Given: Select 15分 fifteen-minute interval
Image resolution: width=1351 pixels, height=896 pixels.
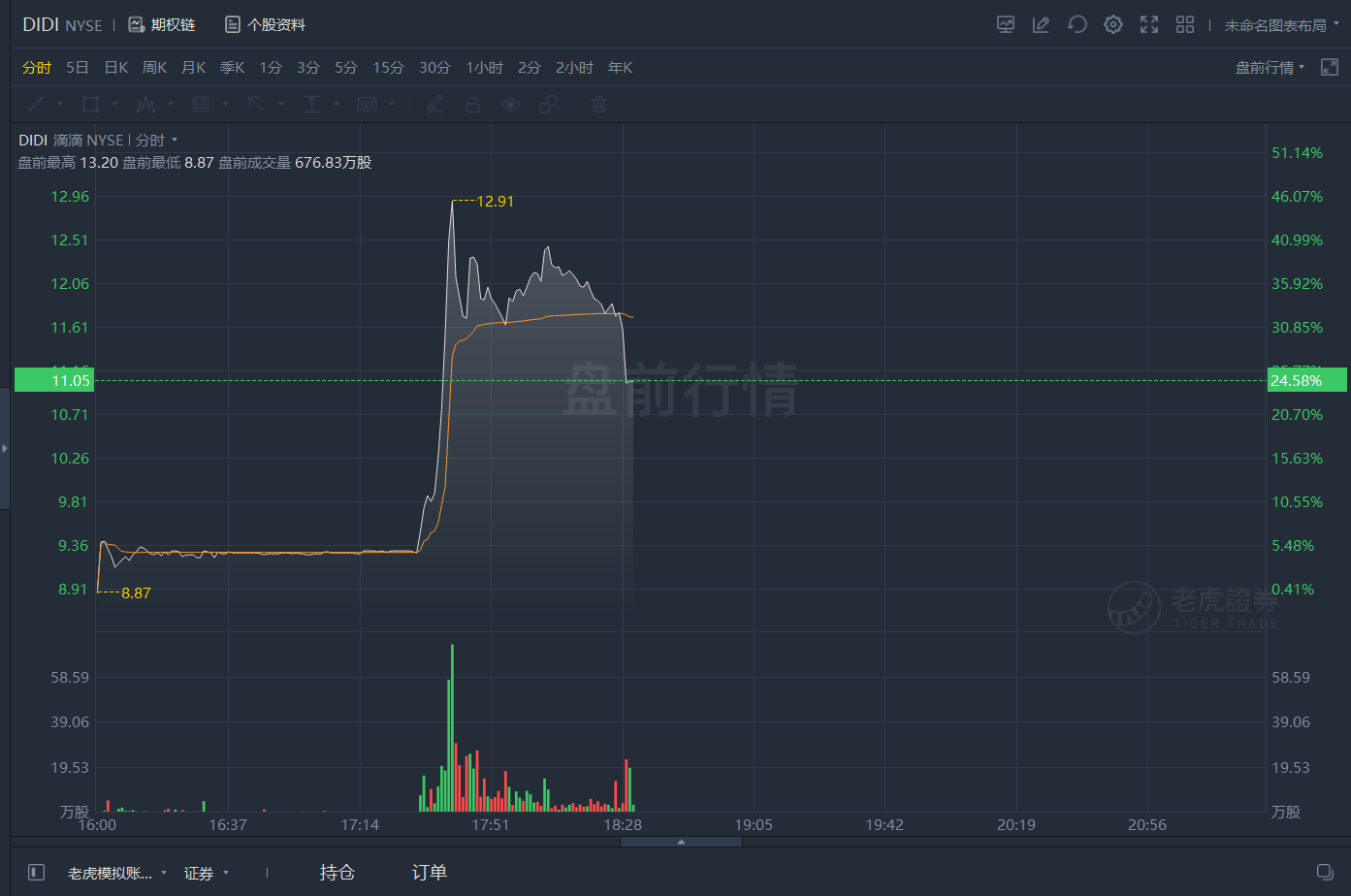Looking at the screenshot, I should (388, 67).
